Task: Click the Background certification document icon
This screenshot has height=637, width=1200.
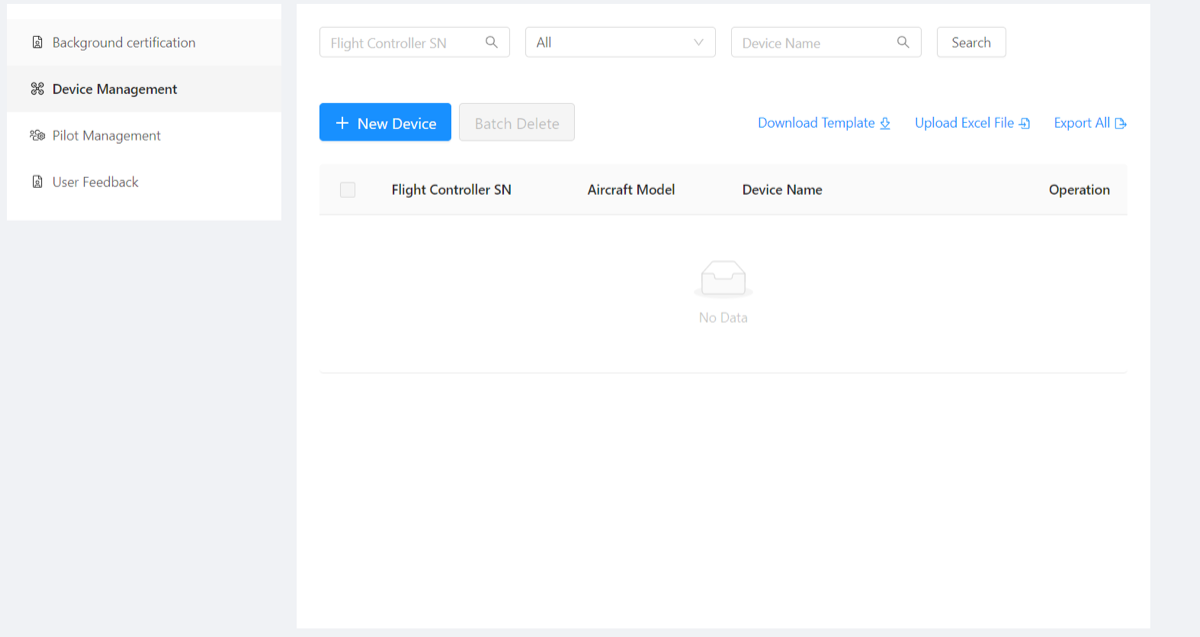Action: pos(37,42)
